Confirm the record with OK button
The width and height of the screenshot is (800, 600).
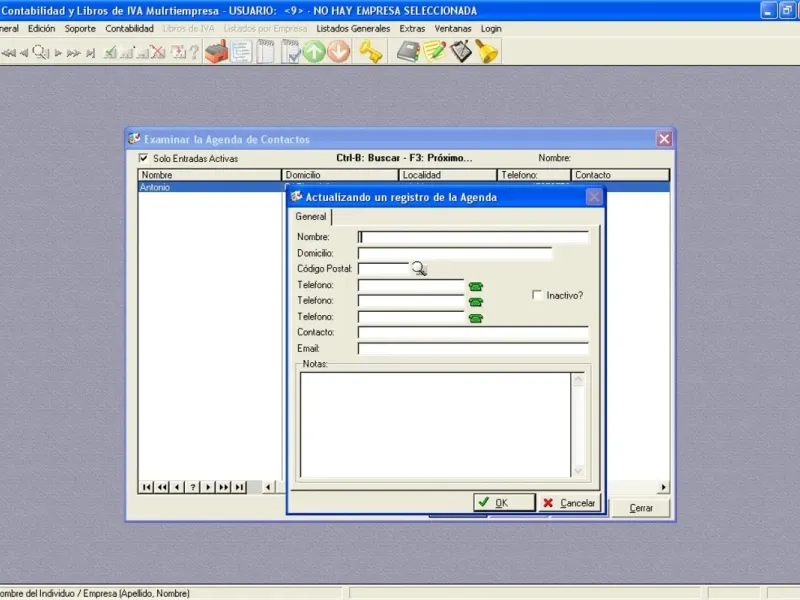coord(504,503)
